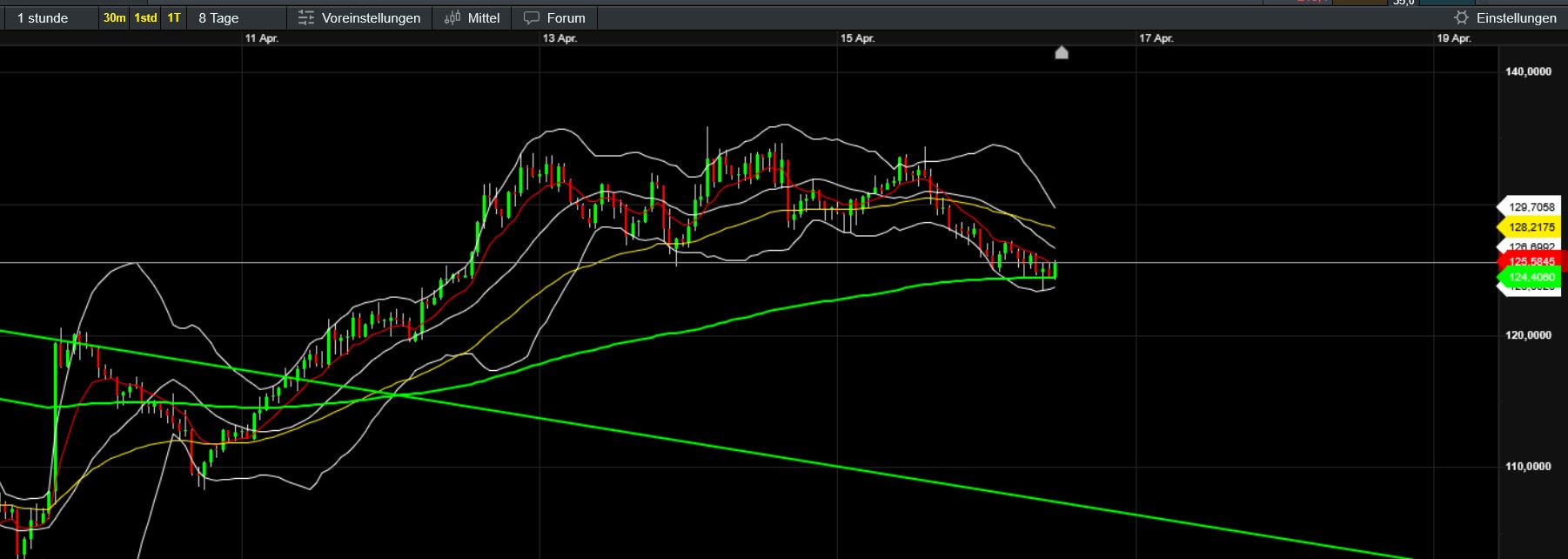Open Einstellungen settings

coord(1505,17)
